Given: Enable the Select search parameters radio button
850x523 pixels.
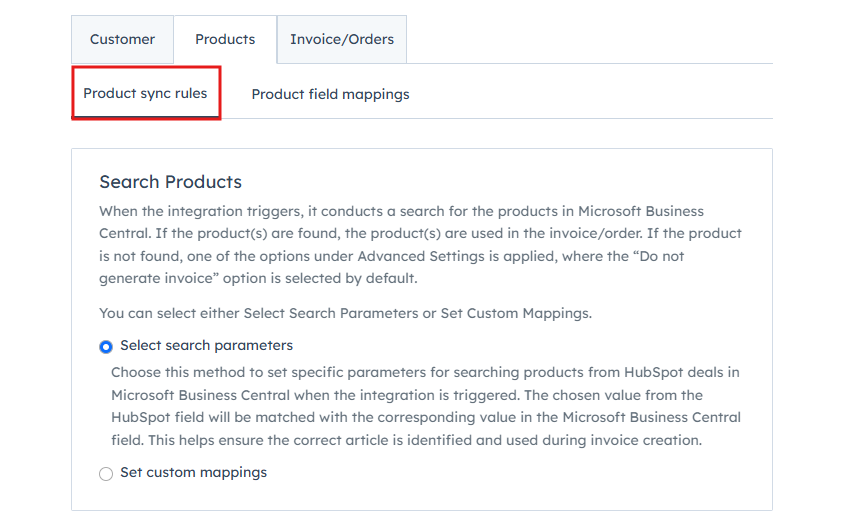Looking at the screenshot, I should [x=106, y=347].
